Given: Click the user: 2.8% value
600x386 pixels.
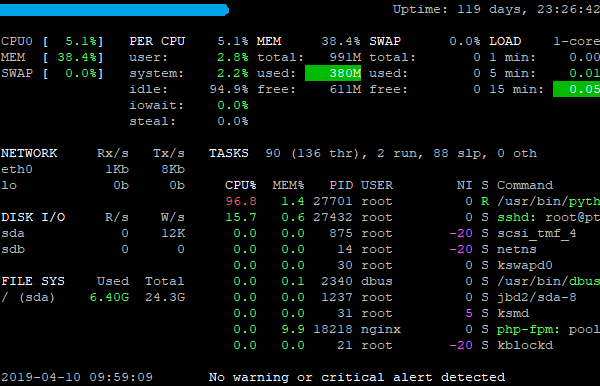Looking at the screenshot, I should [x=233, y=57].
